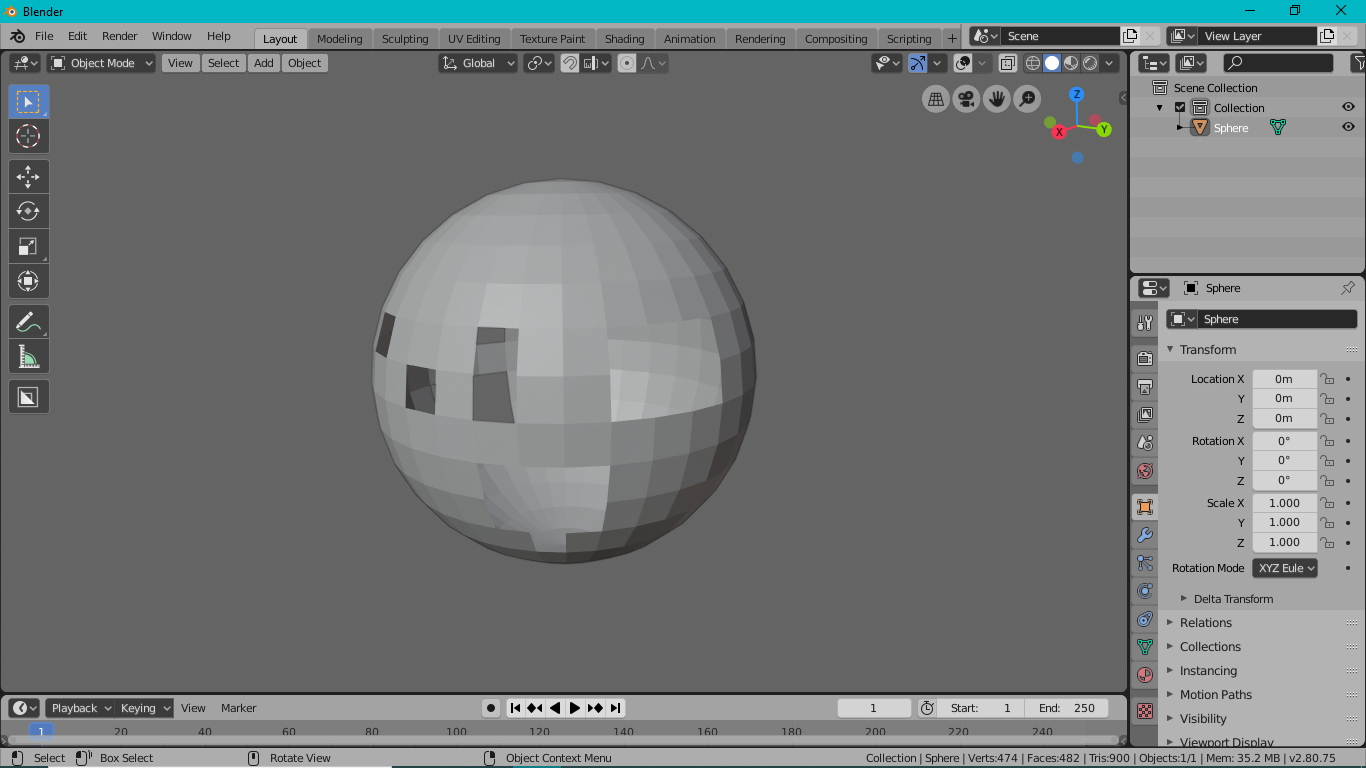
Task: Toggle proportional editing
Action: tap(627, 63)
